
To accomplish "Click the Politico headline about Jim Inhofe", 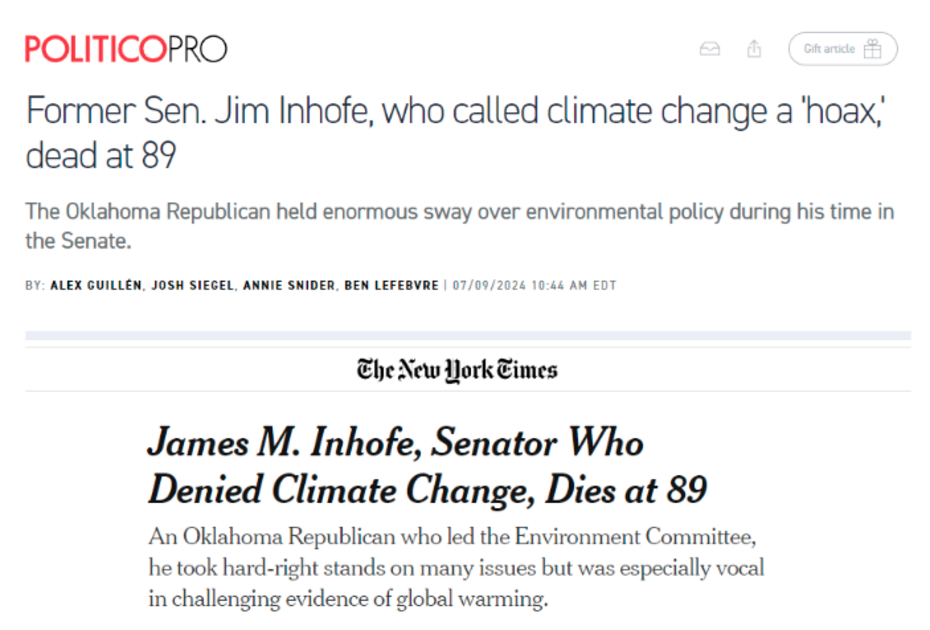I will (456, 133).
